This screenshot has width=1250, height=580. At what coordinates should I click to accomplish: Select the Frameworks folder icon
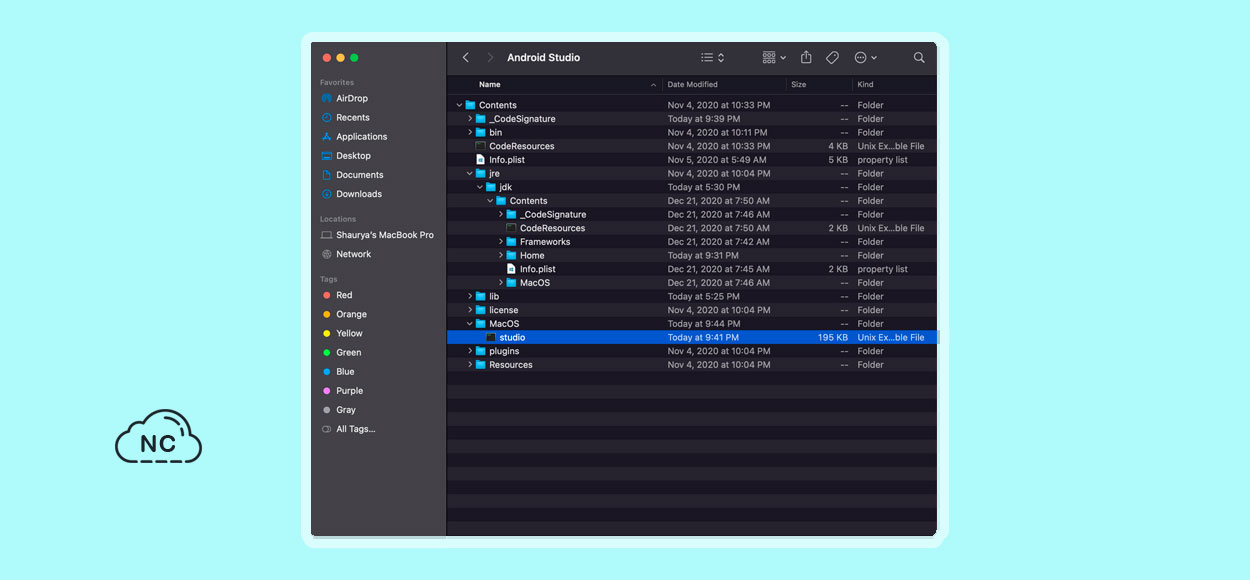point(511,242)
